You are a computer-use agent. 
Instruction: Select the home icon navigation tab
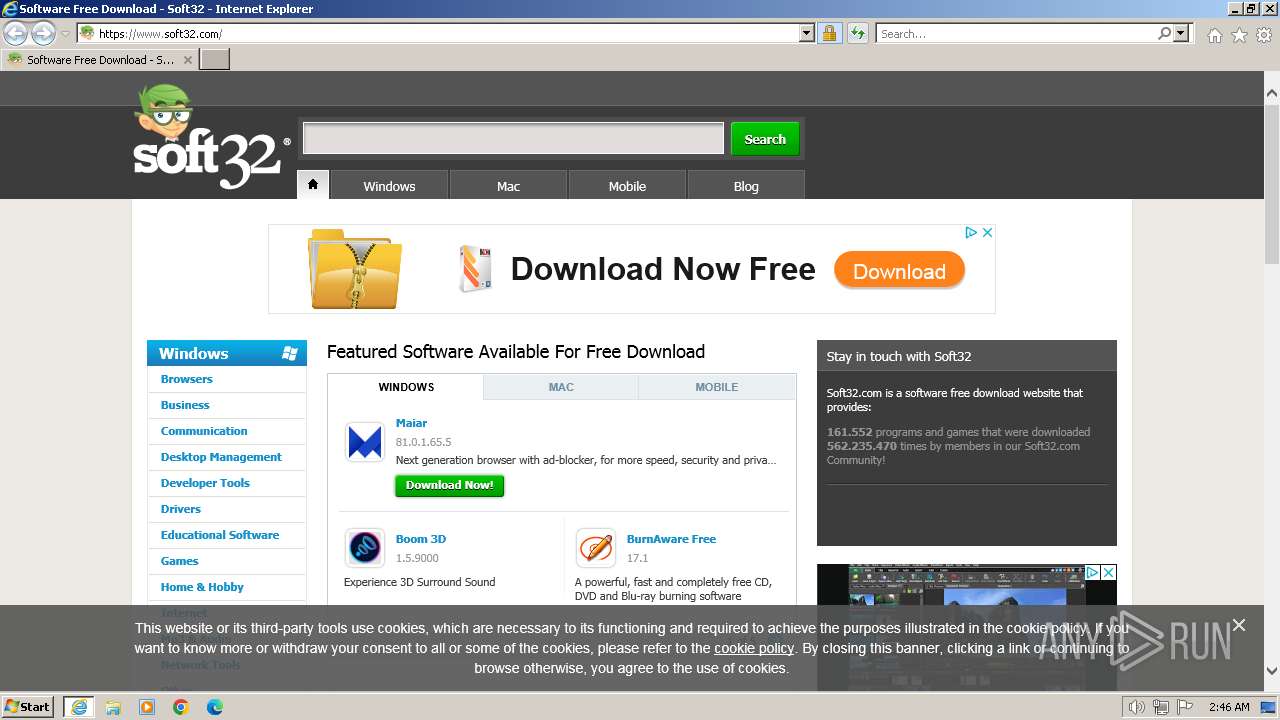(x=313, y=185)
